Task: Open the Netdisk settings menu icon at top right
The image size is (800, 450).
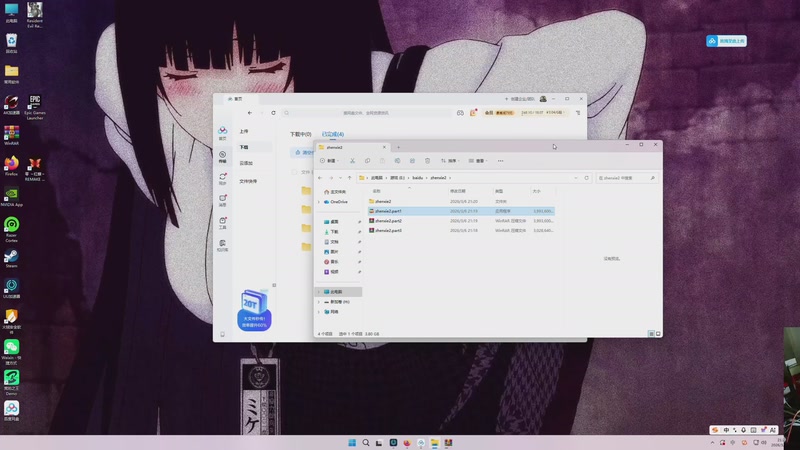Action: point(578,113)
